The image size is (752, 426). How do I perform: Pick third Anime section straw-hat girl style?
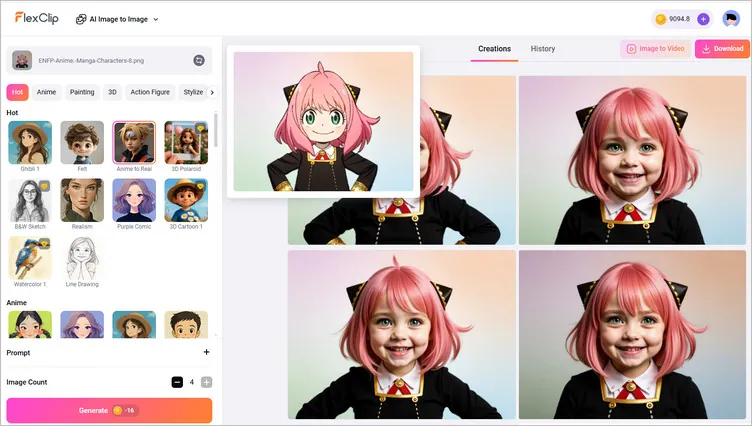point(134,324)
